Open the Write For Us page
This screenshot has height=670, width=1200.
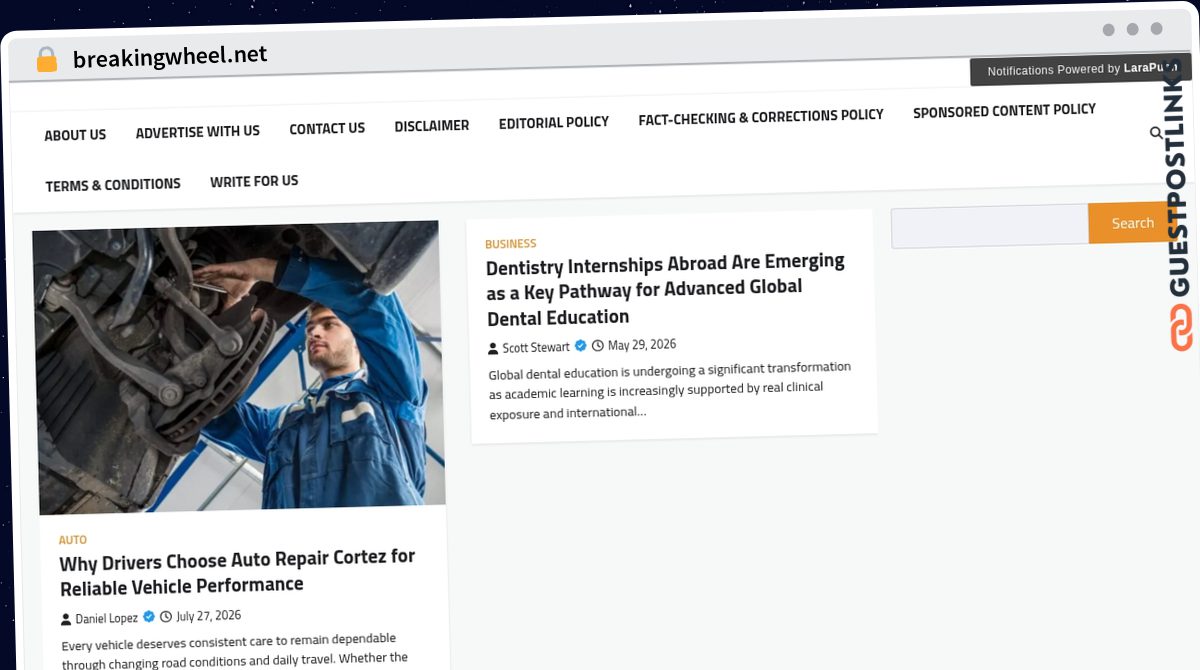(x=254, y=181)
